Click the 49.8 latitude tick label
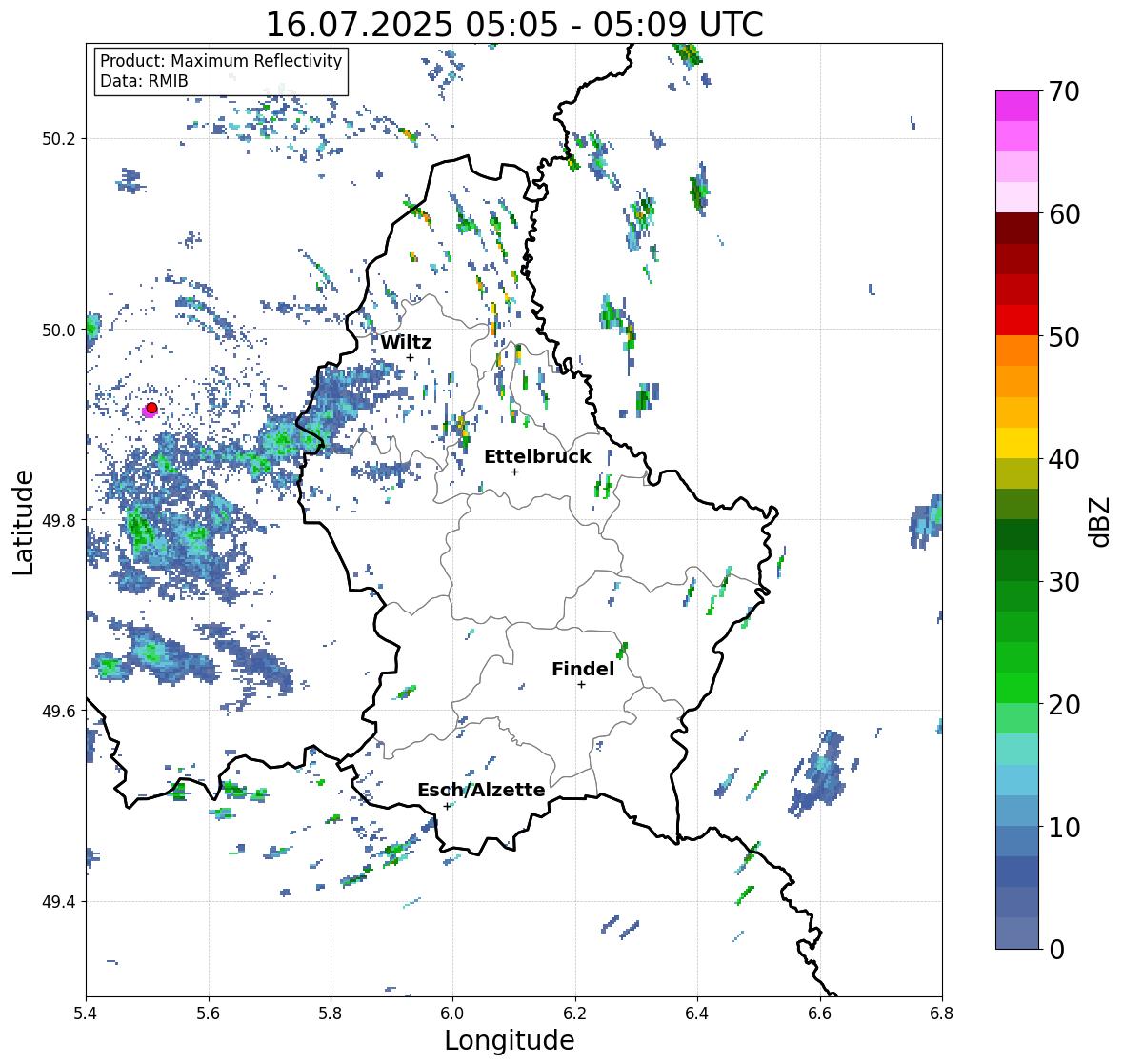The height and width of the screenshot is (1064, 1123). 59,520
